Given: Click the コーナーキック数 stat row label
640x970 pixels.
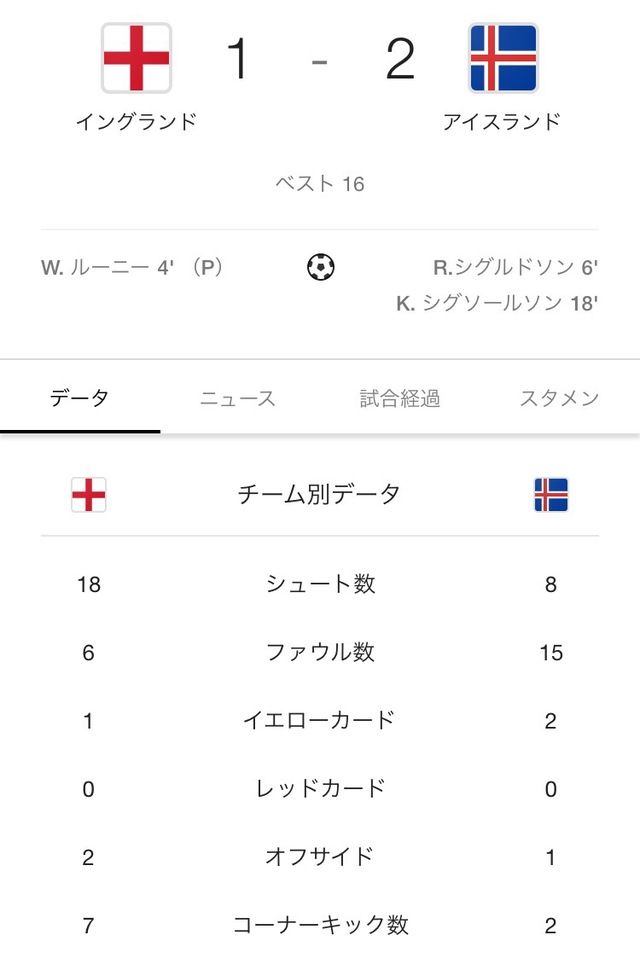Looking at the screenshot, I should [x=320, y=925].
